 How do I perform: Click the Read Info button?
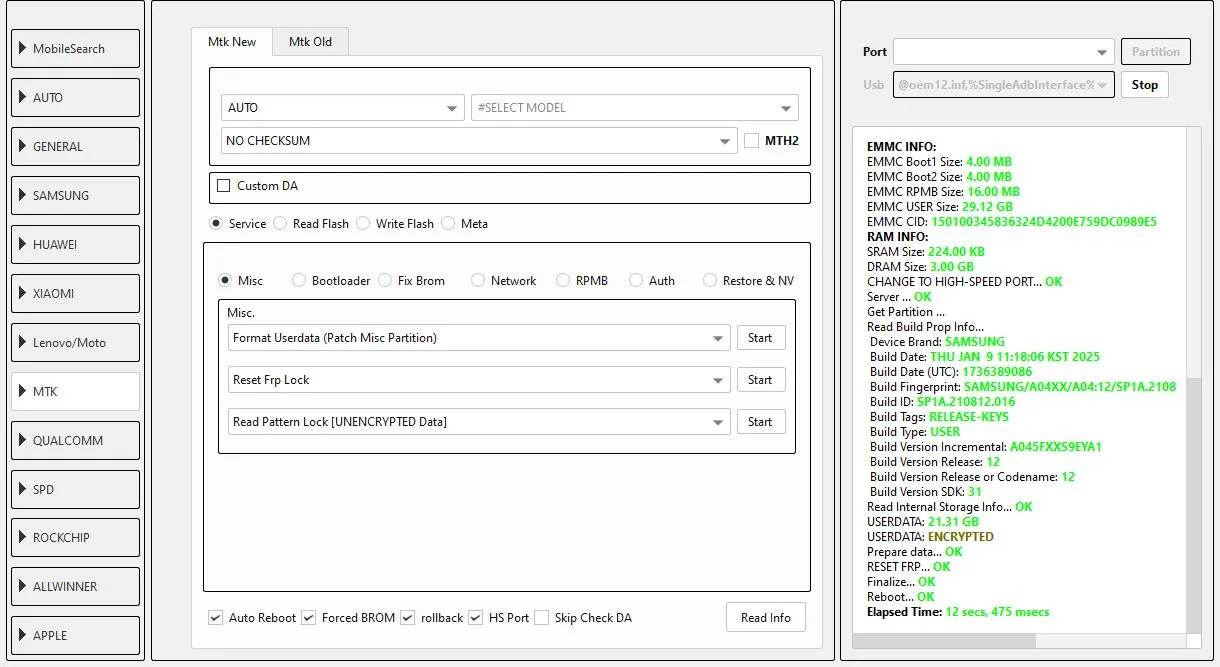(x=765, y=618)
